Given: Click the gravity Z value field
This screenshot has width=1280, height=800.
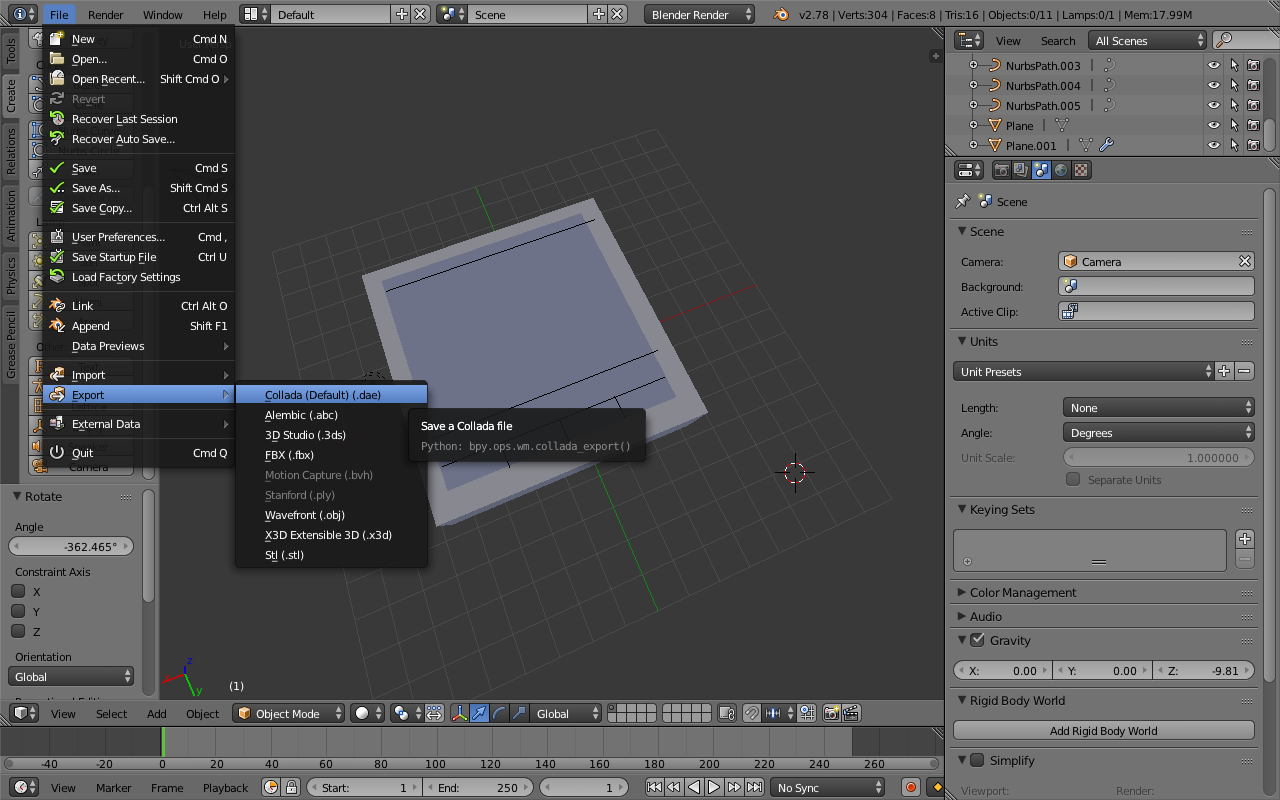Looking at the screenshot, I should pyautogui.click(x=1203, y=671).
